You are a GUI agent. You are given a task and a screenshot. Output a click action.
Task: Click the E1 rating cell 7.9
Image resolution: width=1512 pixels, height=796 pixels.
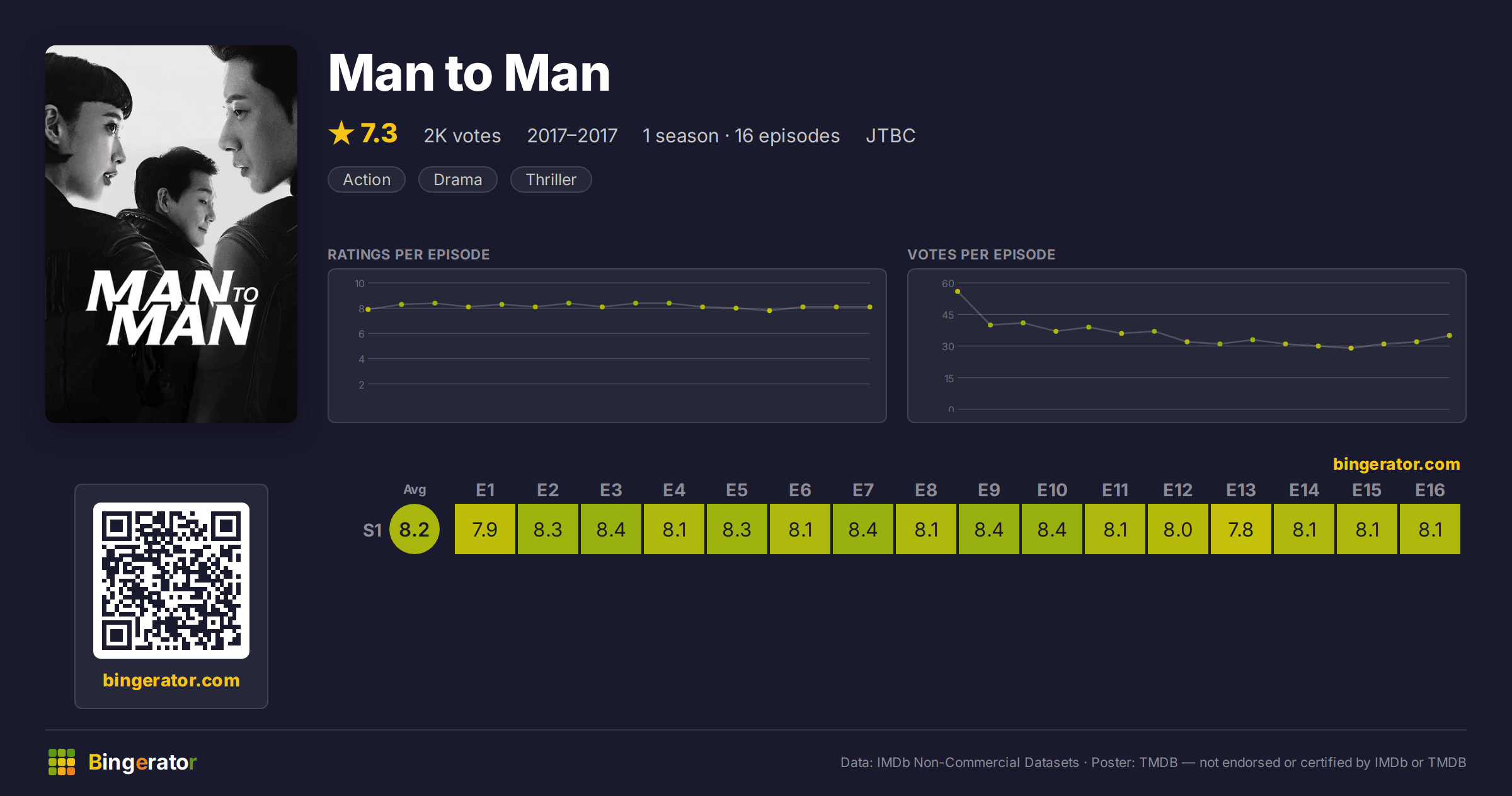click(x=485, y=529)
